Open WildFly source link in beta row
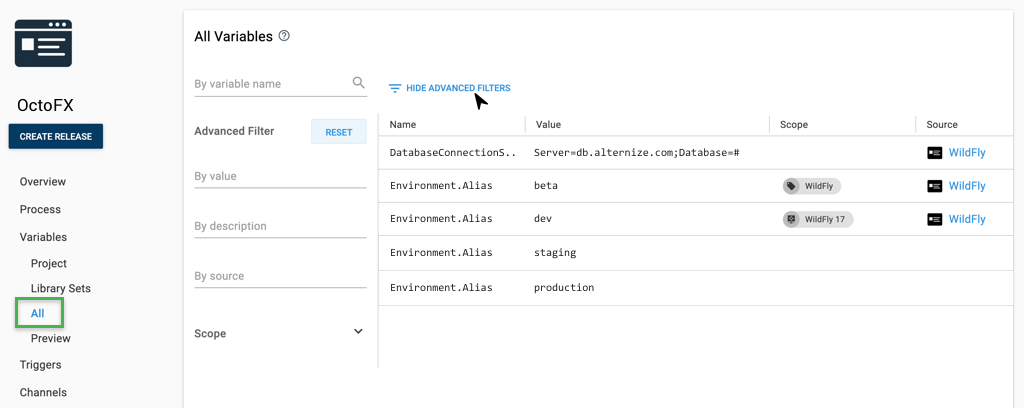The width and height of the screenshot is (1024, 408). [x=967, y=186]
